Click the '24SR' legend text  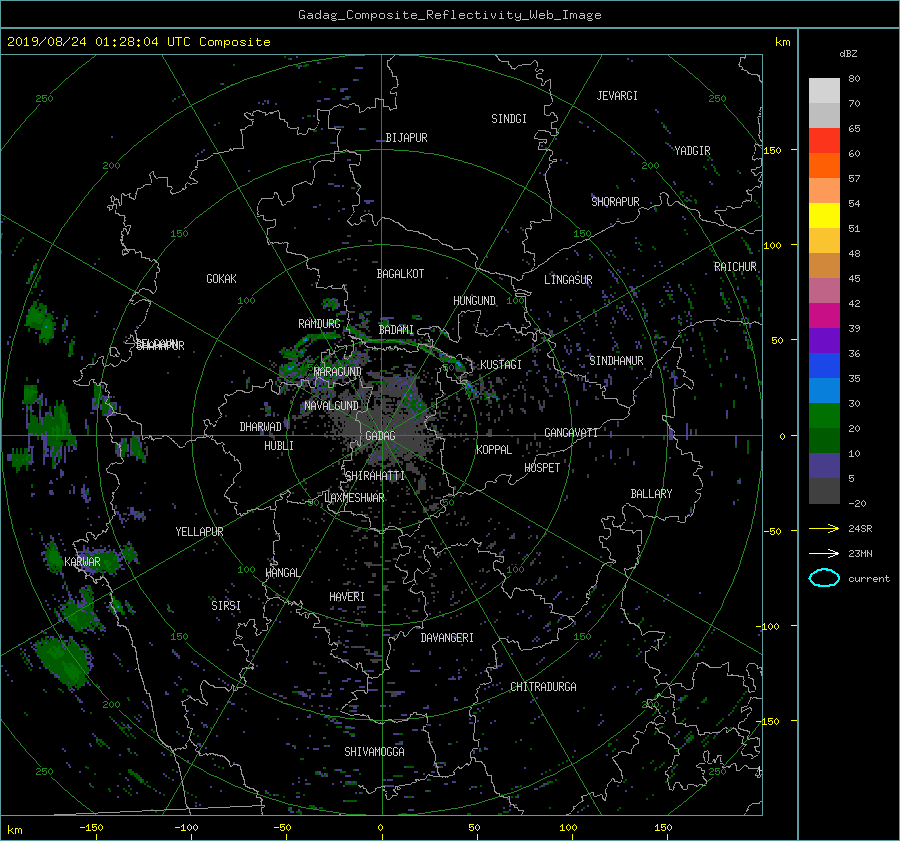[x=860, y=529]
